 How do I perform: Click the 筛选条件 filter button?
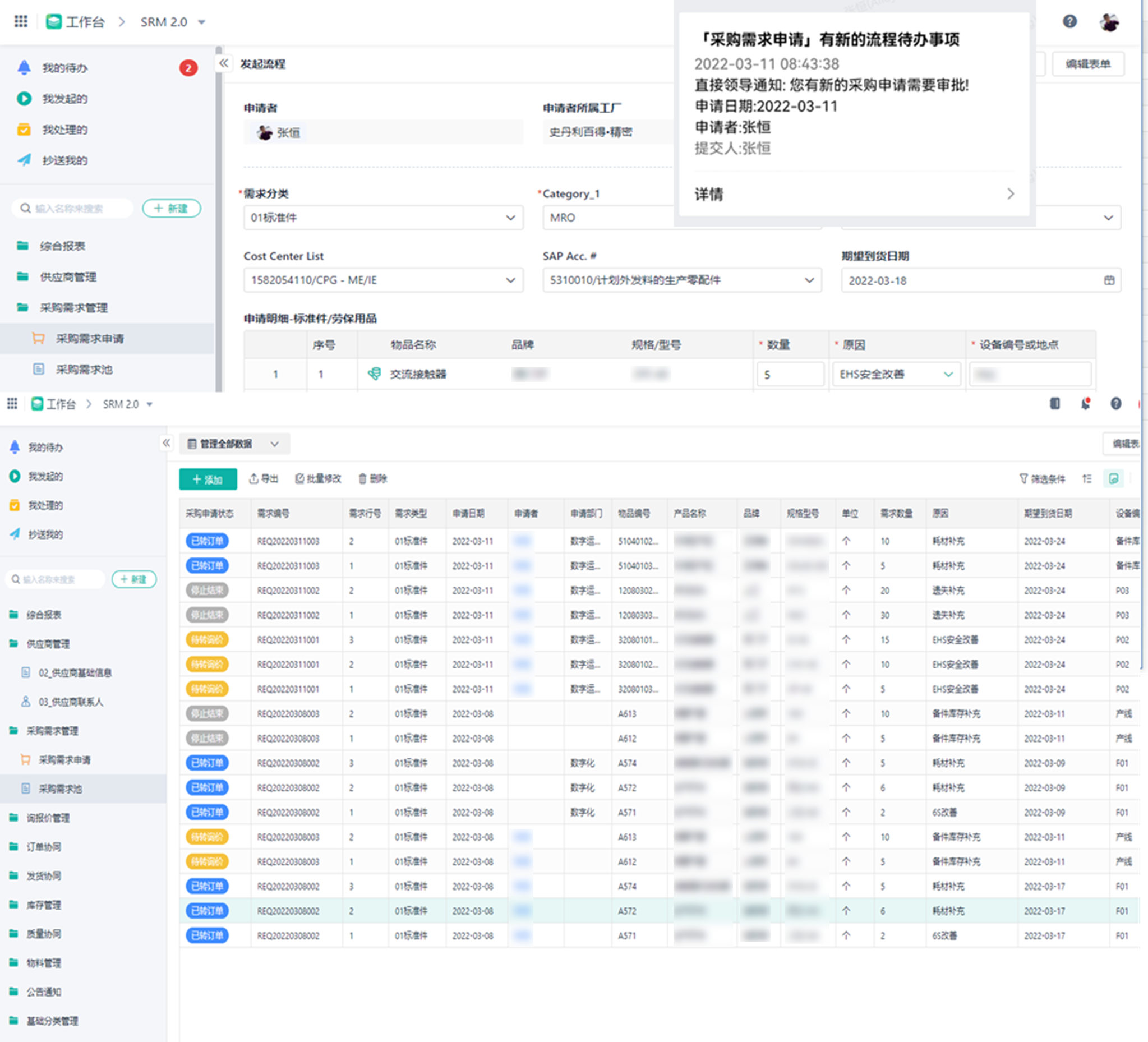[x=1042, y=479]
